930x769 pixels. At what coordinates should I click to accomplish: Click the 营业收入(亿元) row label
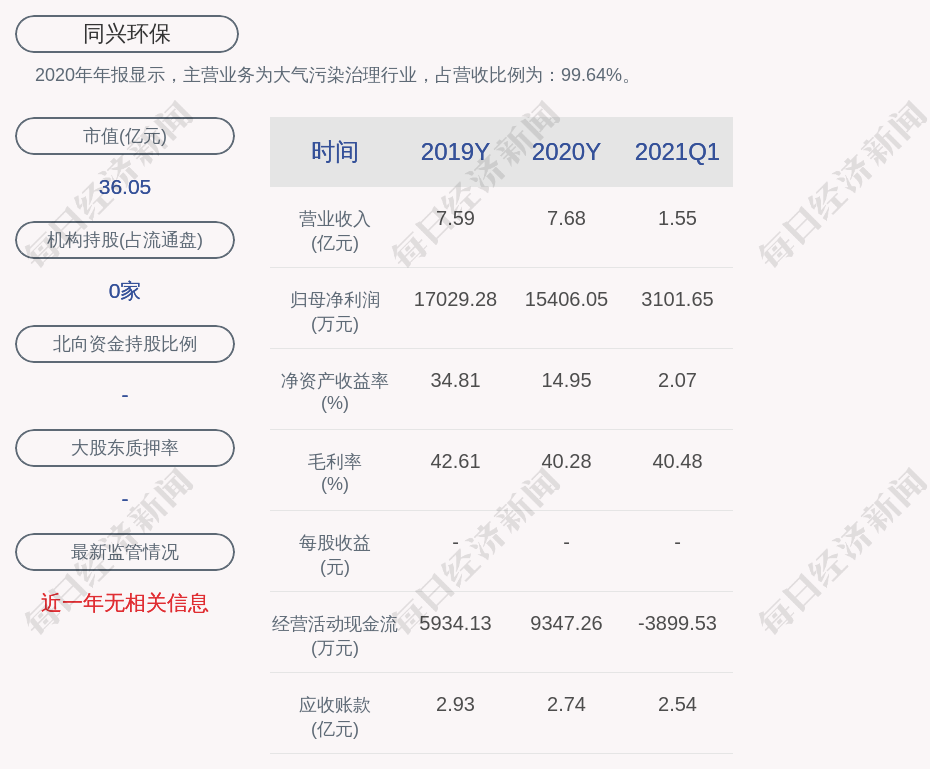[335, 230]
